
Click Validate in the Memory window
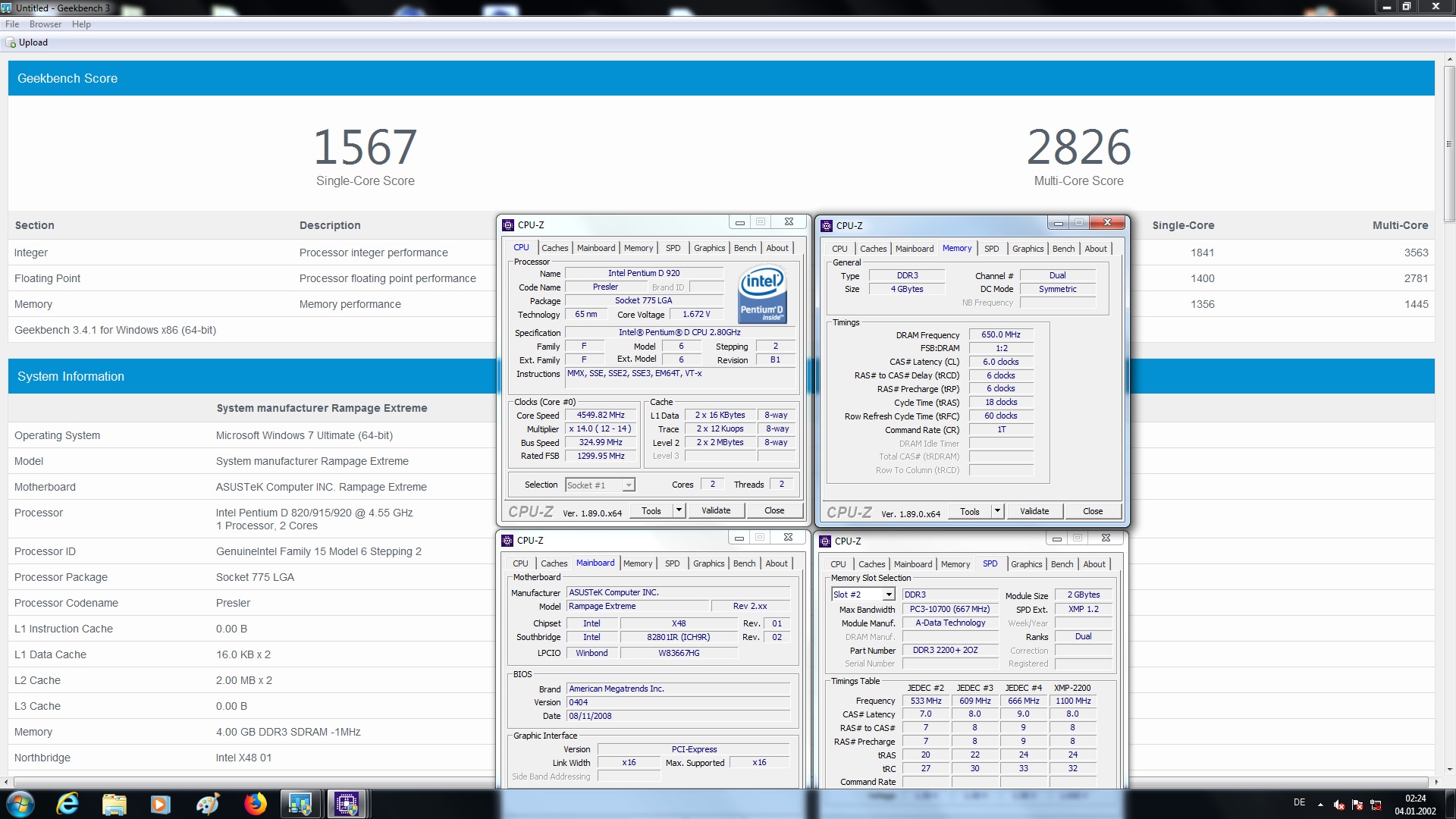1034,511
